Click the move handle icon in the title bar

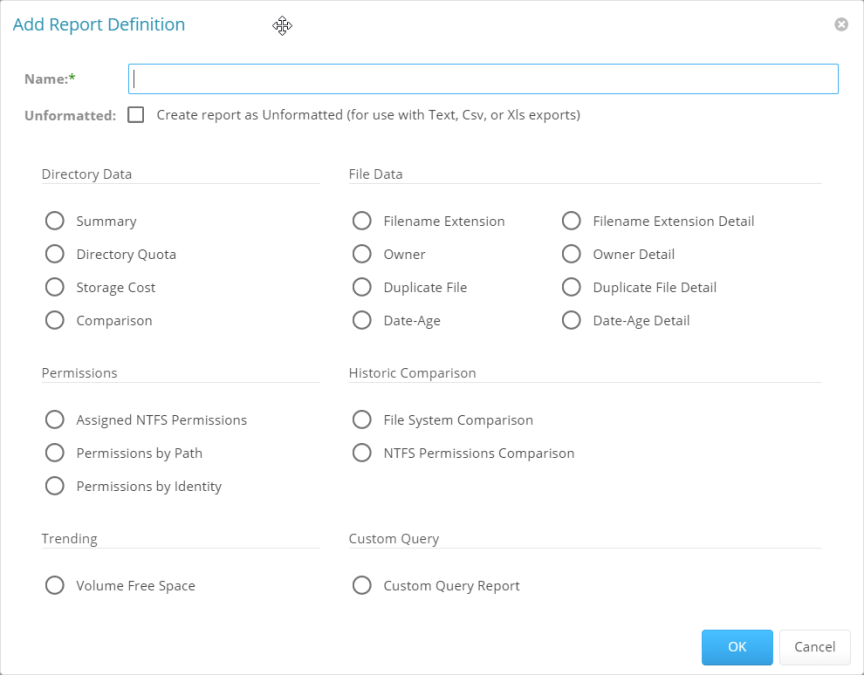coord(282,25)
